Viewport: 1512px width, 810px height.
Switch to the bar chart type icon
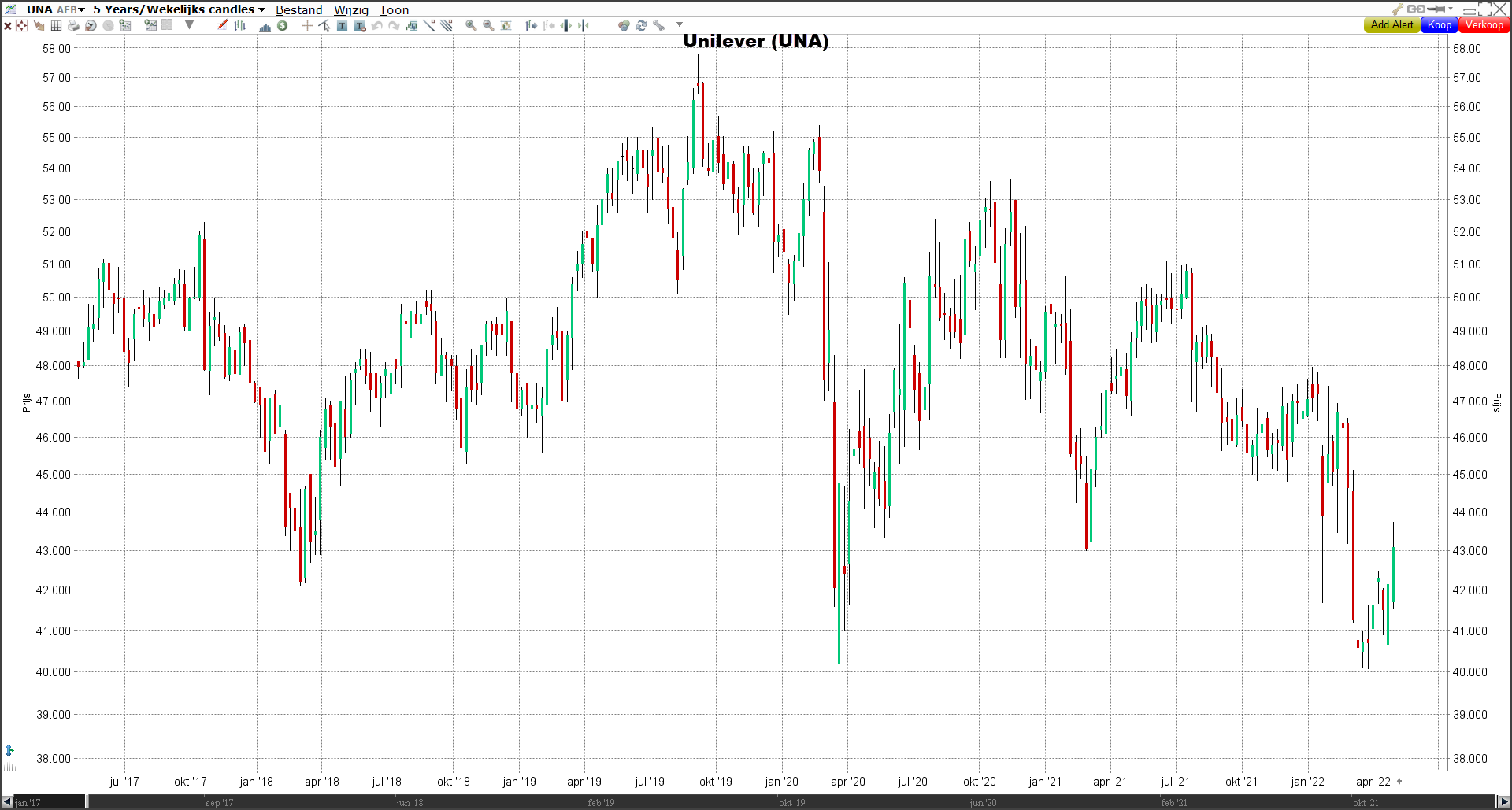(240, 26)
